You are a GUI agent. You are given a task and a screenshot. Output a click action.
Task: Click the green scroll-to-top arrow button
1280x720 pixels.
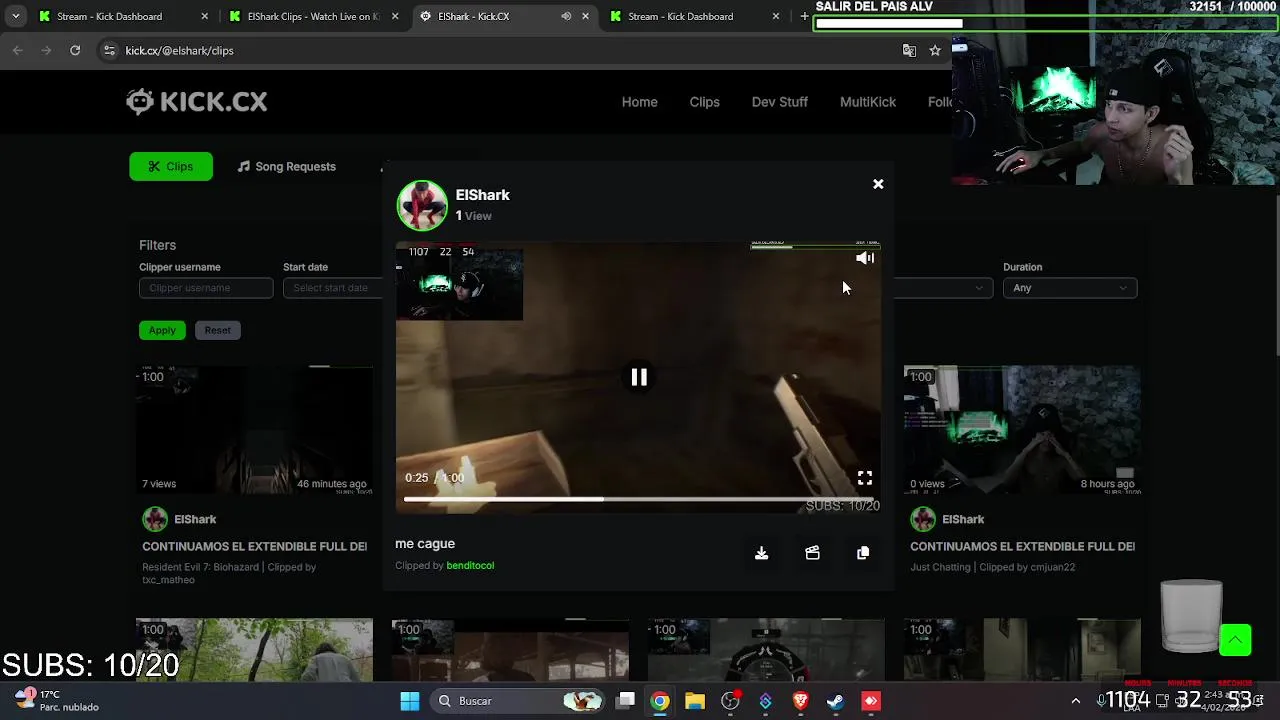point(1235,640)
